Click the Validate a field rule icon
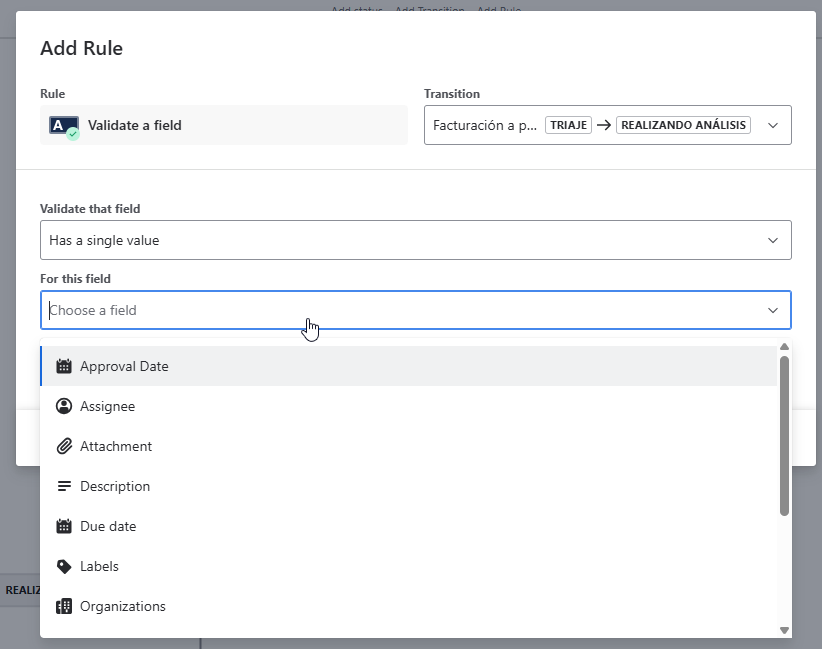 (64, 126)
